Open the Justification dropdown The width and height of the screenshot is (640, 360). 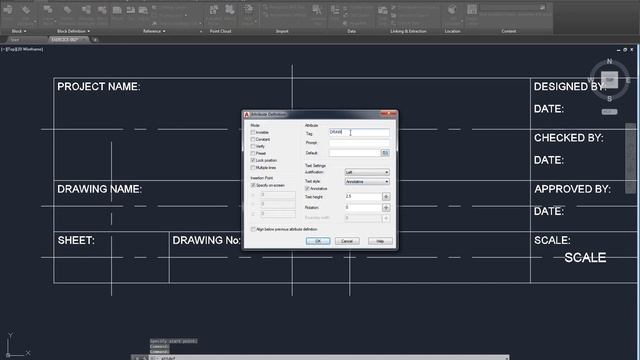tap(367, 172)
